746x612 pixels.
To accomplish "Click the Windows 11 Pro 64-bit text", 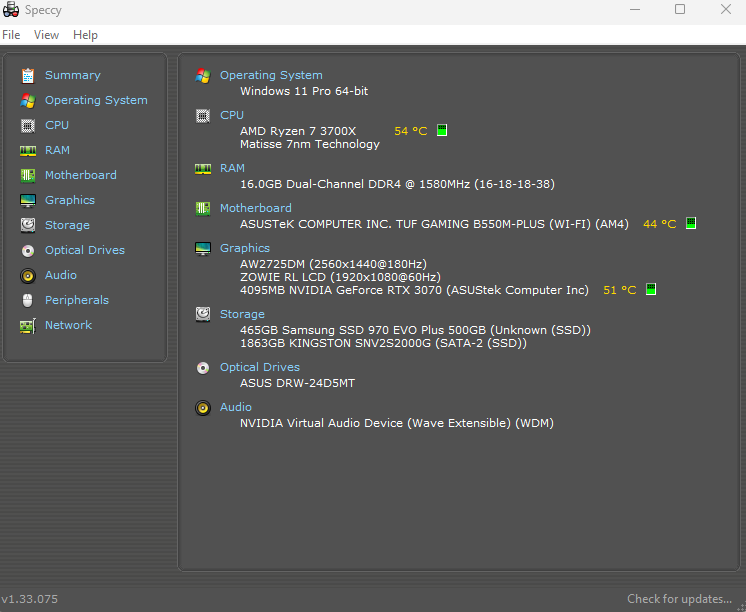I will [304, 91].
